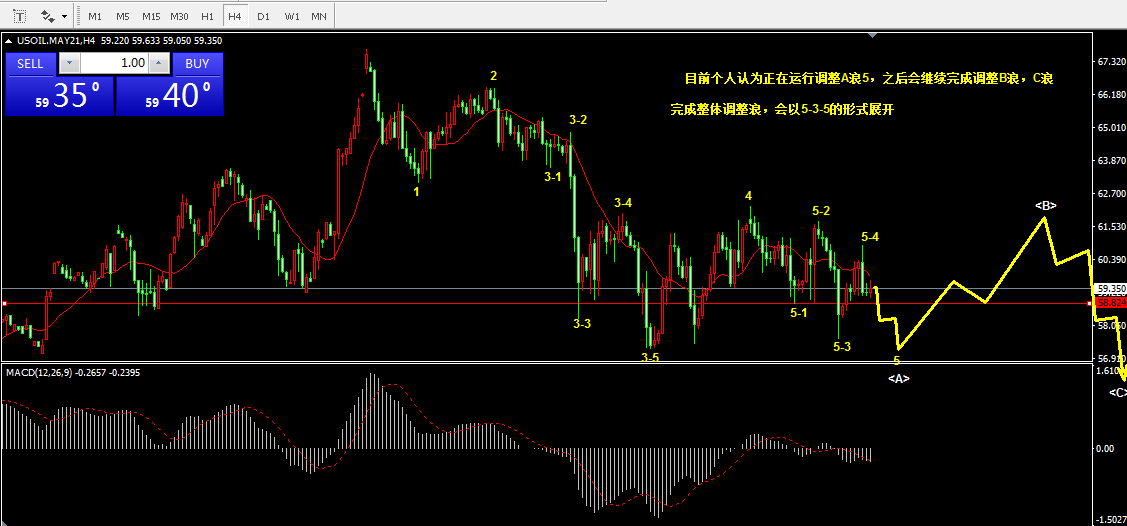
Task: Click the 60.390 price scale value
Action: coord(1110,259)
